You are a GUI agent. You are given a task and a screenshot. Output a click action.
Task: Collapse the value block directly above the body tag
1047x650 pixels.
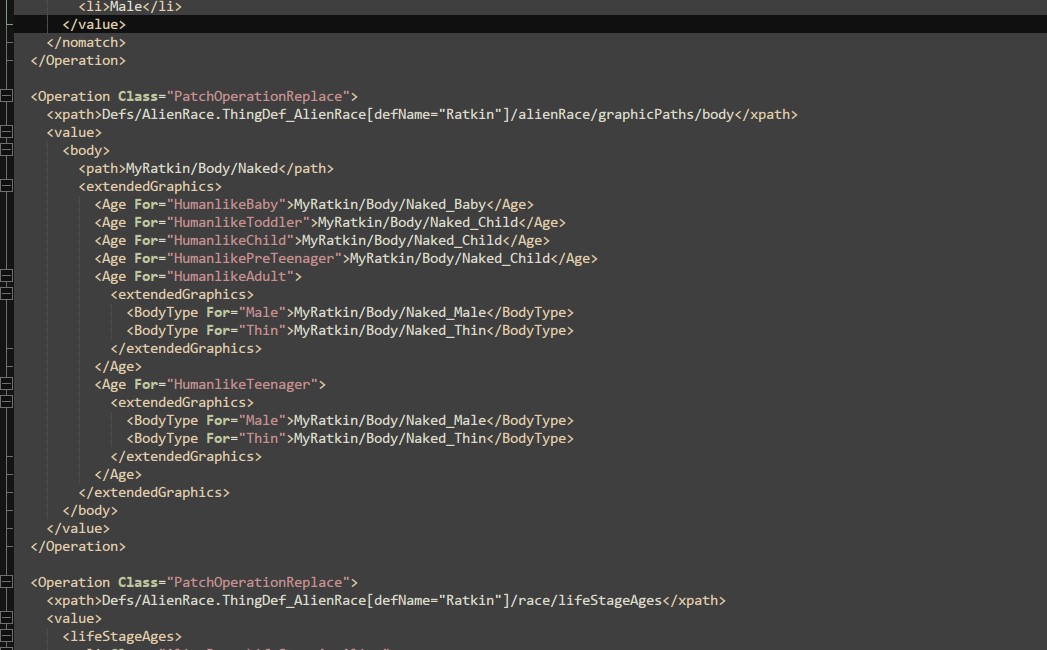click(6, 132)
